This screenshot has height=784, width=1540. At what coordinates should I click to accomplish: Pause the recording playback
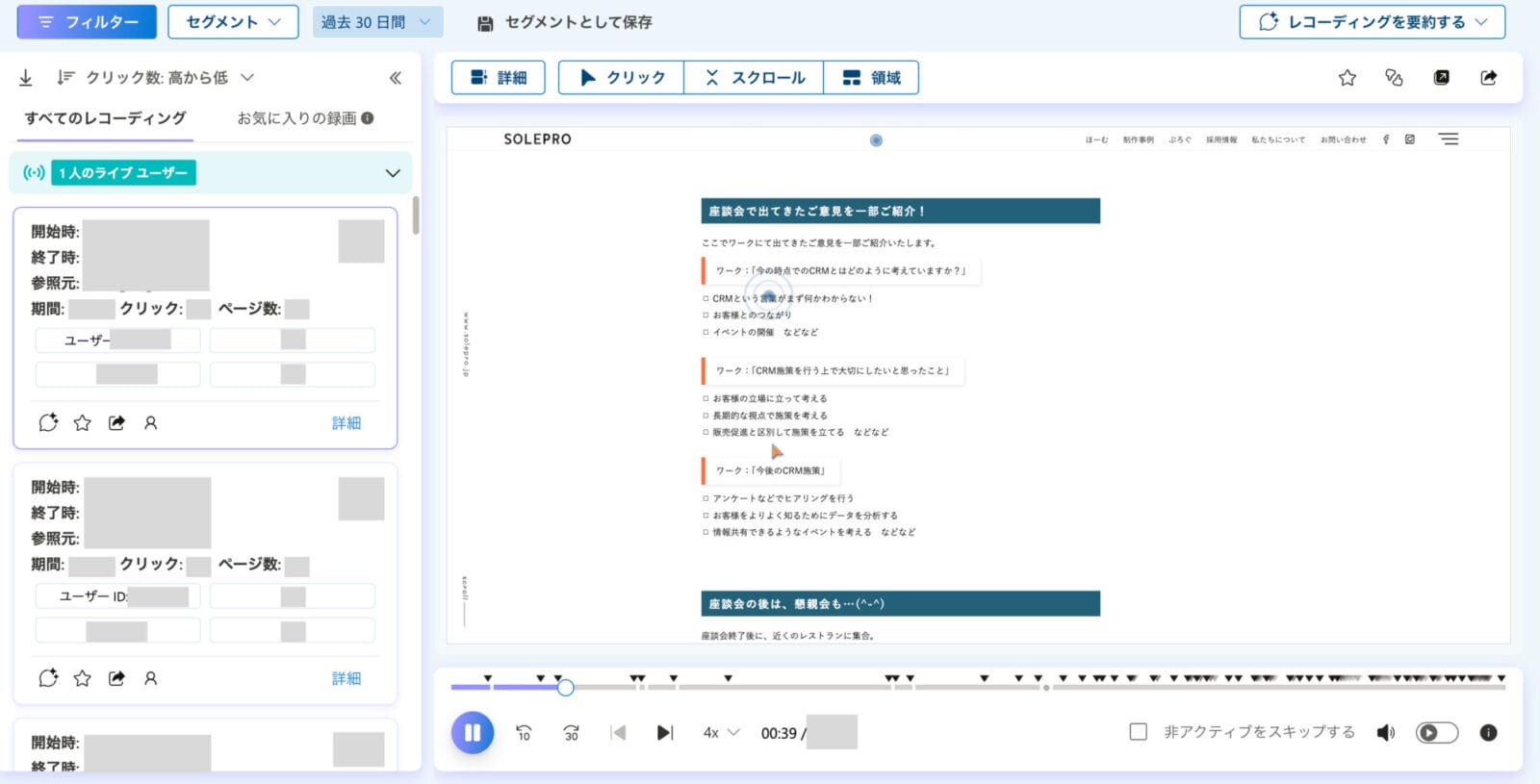473,733
